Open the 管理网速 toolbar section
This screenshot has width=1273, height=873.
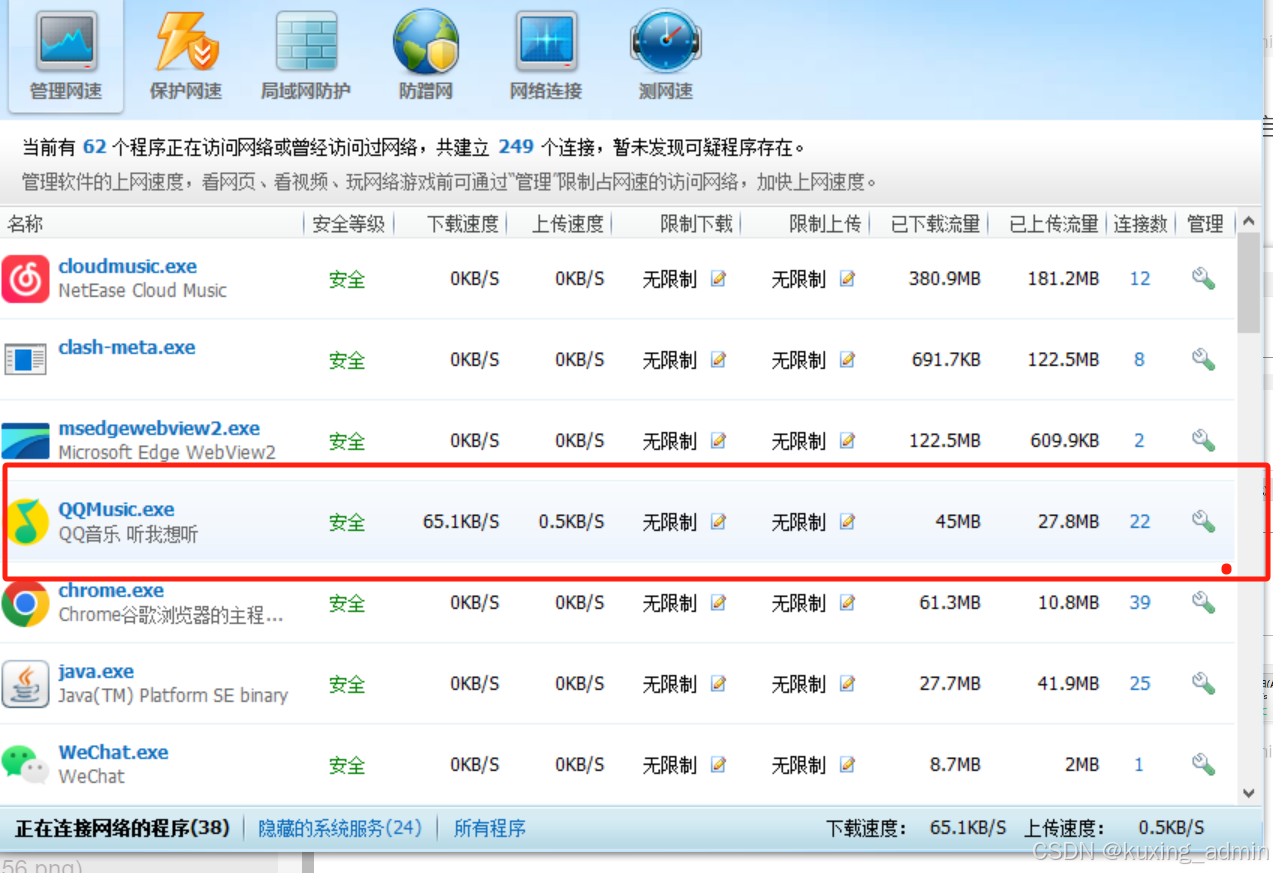click(66, 56)
